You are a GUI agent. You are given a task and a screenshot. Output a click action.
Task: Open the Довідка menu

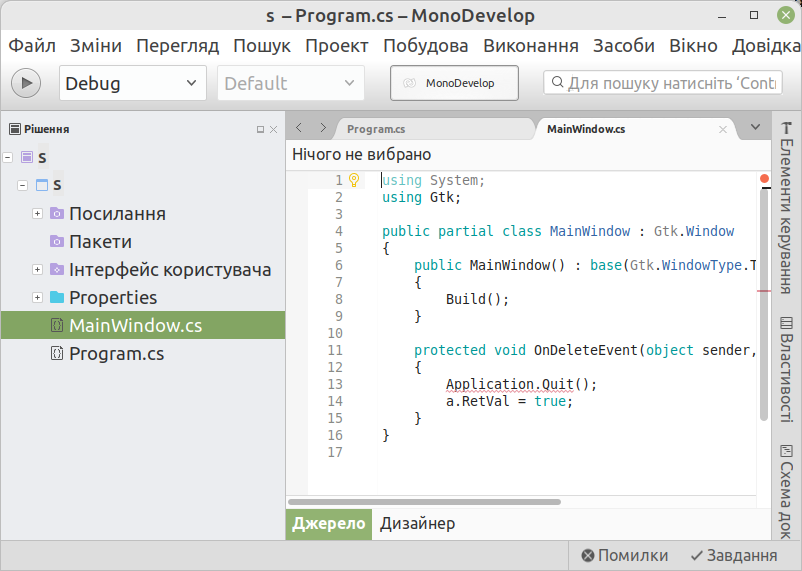click(766, 46)
